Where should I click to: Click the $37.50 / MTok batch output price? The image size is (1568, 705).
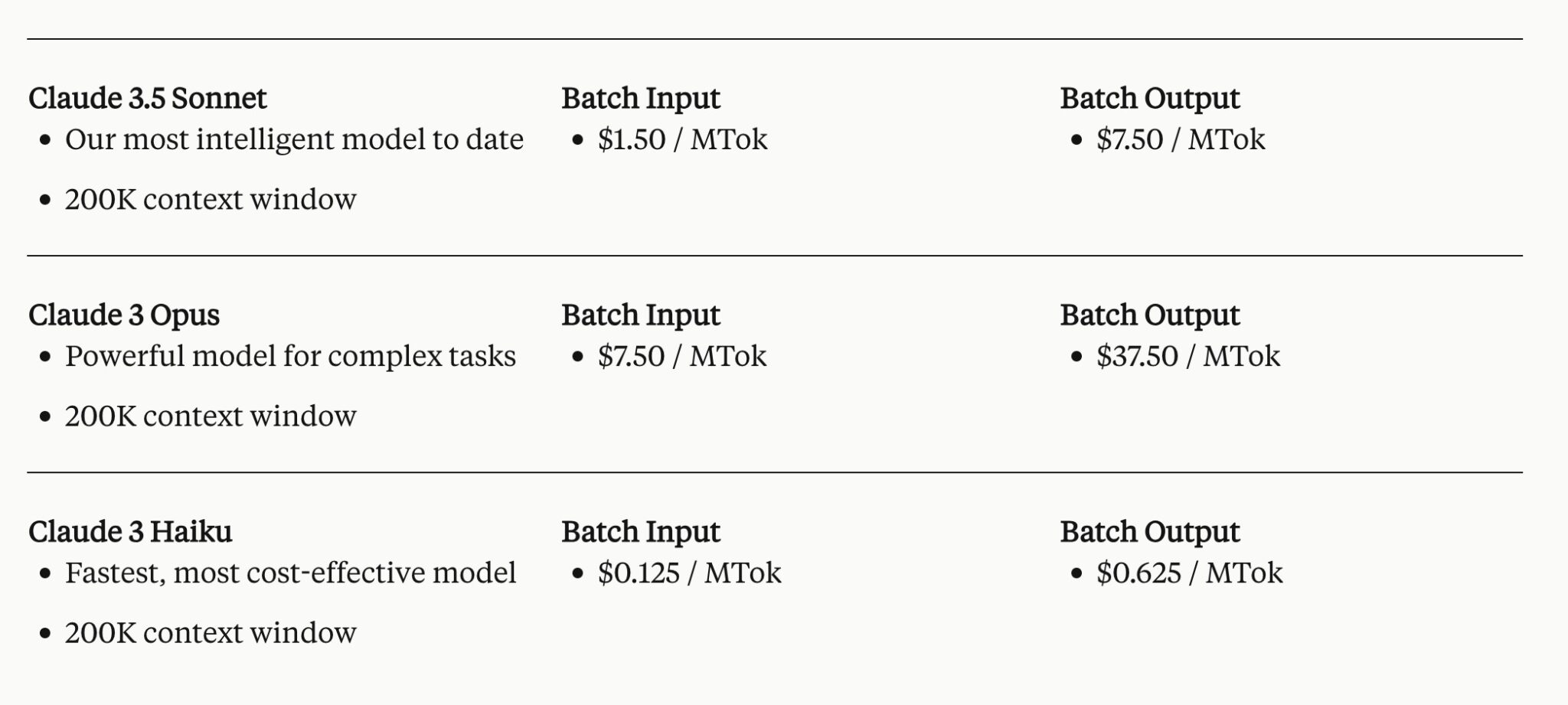pyautogui.click(x=1187, y=356)
